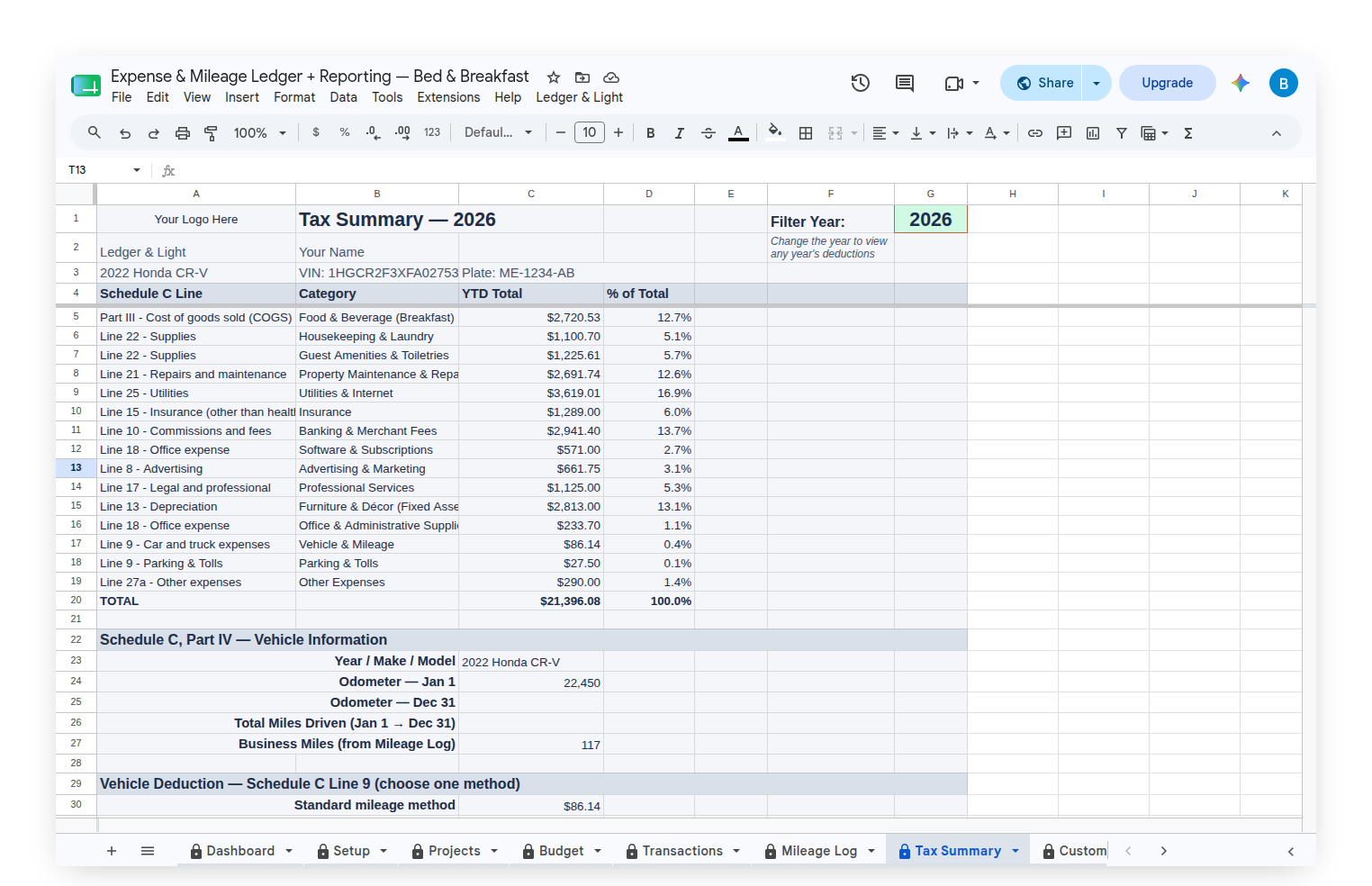This screenshot has height=886, width=1372.
Task: Add a new sheet
Action: [x=112, y=851]
